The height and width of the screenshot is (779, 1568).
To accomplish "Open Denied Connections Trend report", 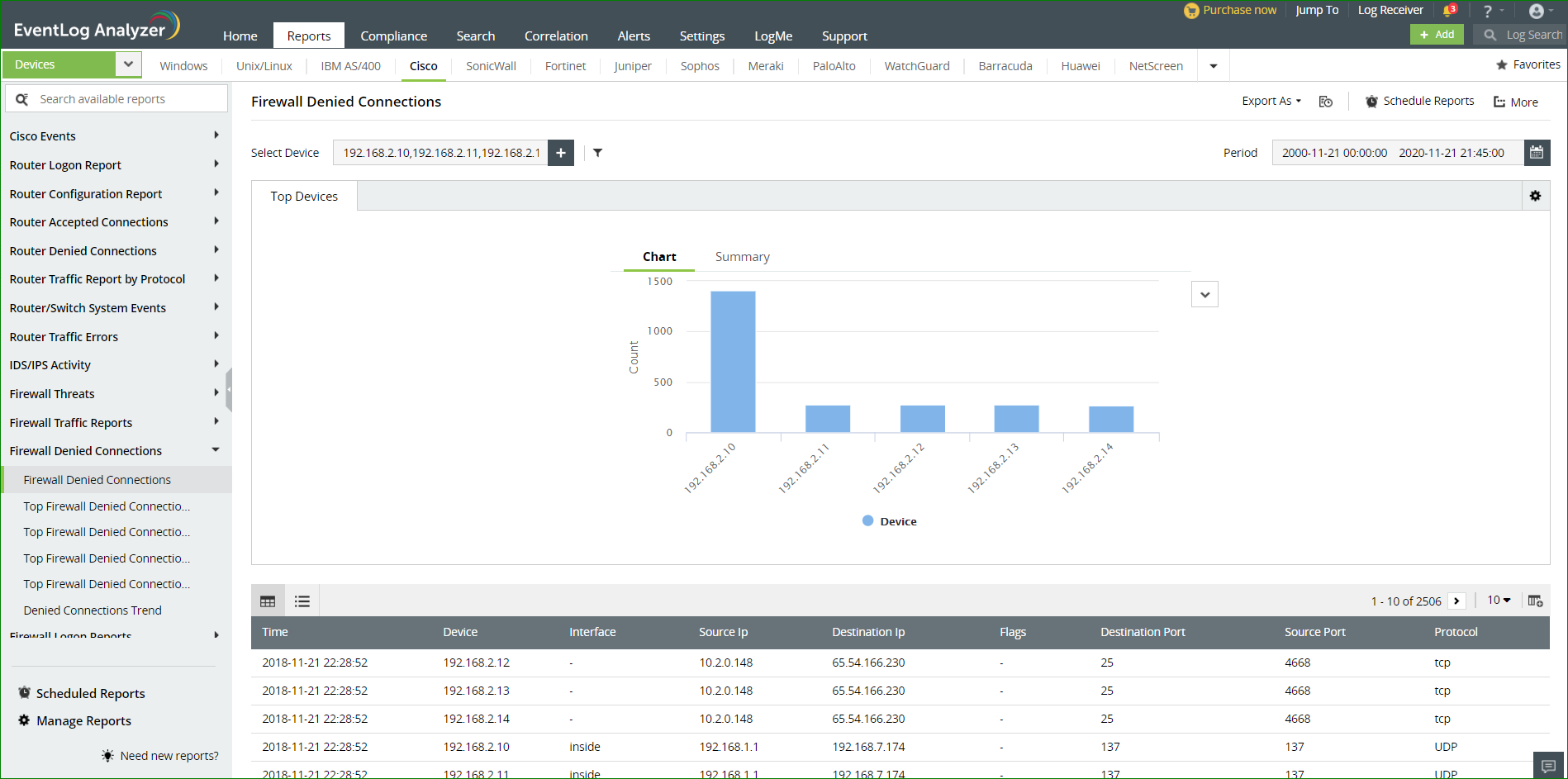I will [93, 610].
